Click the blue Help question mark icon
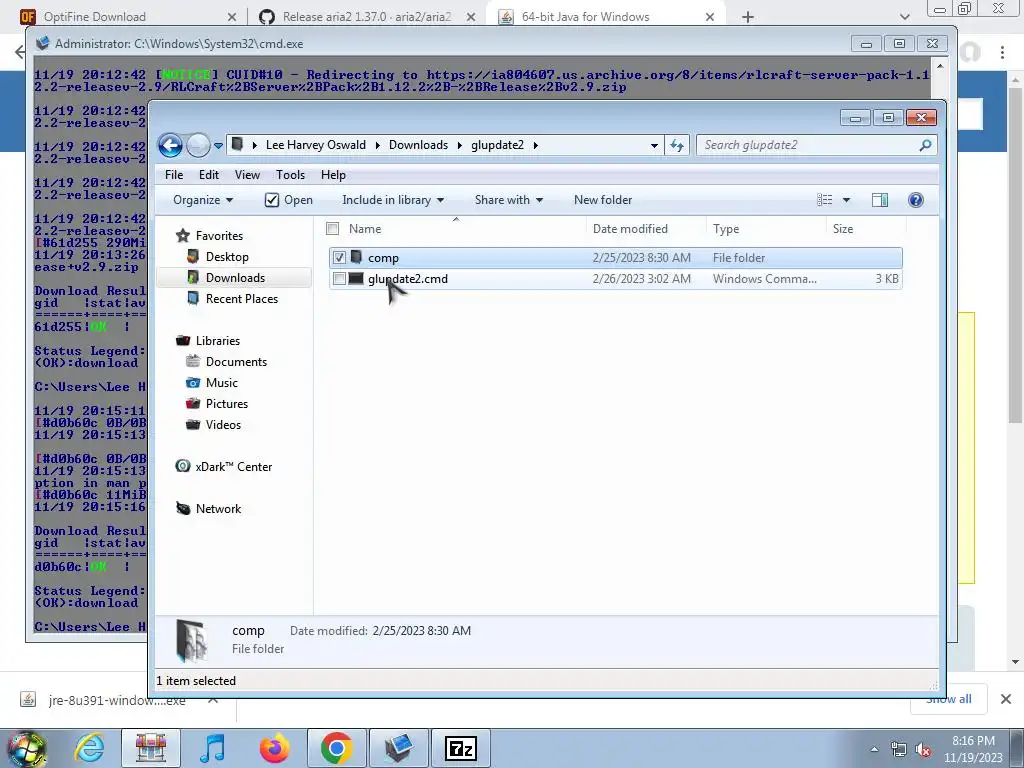This screenshot has height=768, width=1024. pos(916,200)
